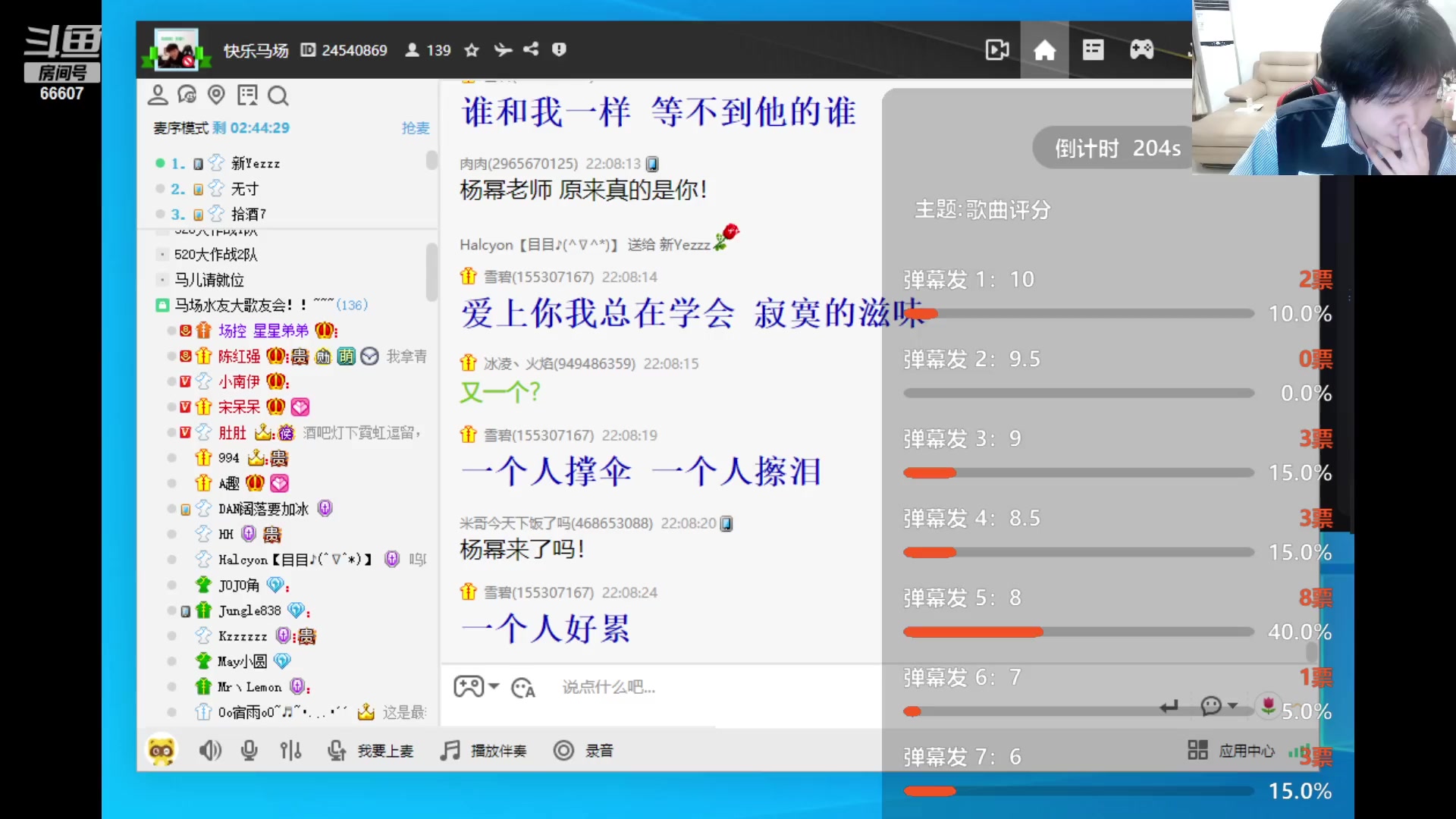Viewport: 1456px width, 819px height.
Task: Select user 场控 星星弟弟
Action: click(263, 331)
